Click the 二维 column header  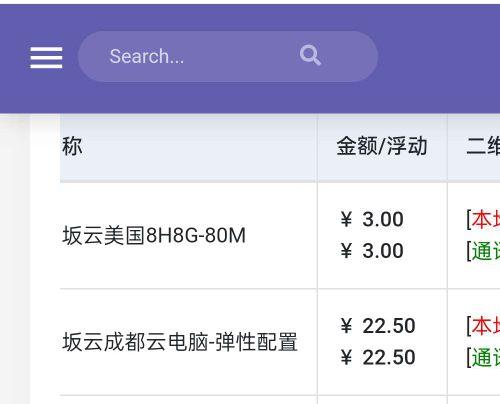point(483,146)
